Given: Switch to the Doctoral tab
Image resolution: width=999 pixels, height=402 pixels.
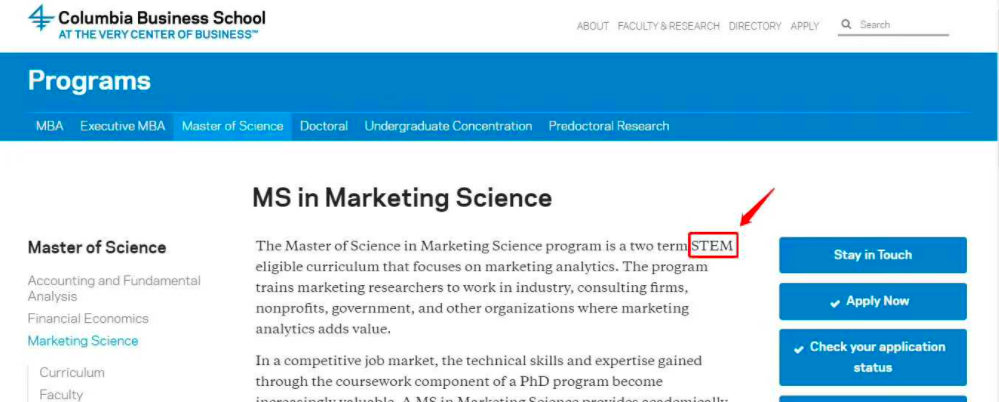Looking at the screenshot, I should 324,126.
